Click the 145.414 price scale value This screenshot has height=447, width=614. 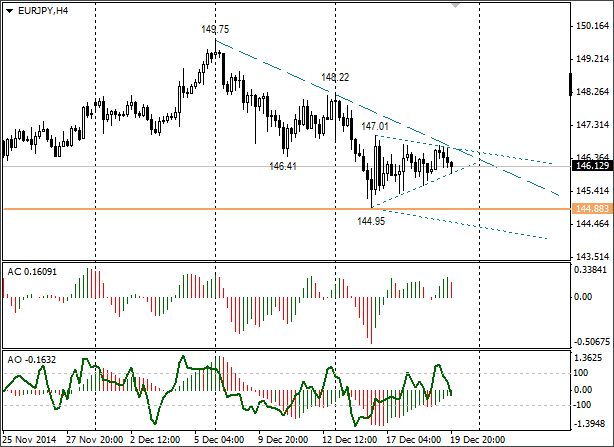point(593,191)
